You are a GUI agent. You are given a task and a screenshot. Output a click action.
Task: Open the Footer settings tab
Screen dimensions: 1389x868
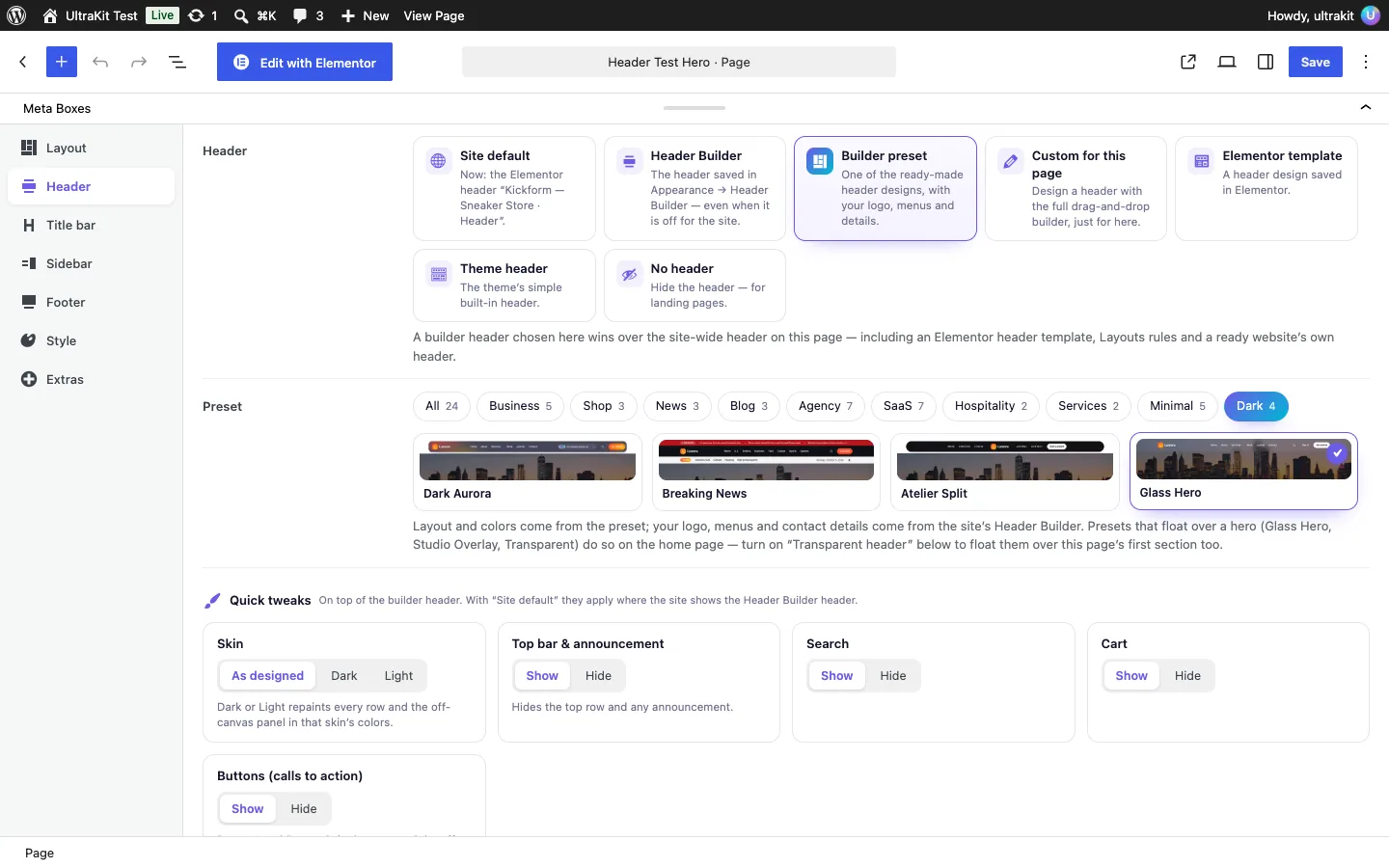click(92, 302)
